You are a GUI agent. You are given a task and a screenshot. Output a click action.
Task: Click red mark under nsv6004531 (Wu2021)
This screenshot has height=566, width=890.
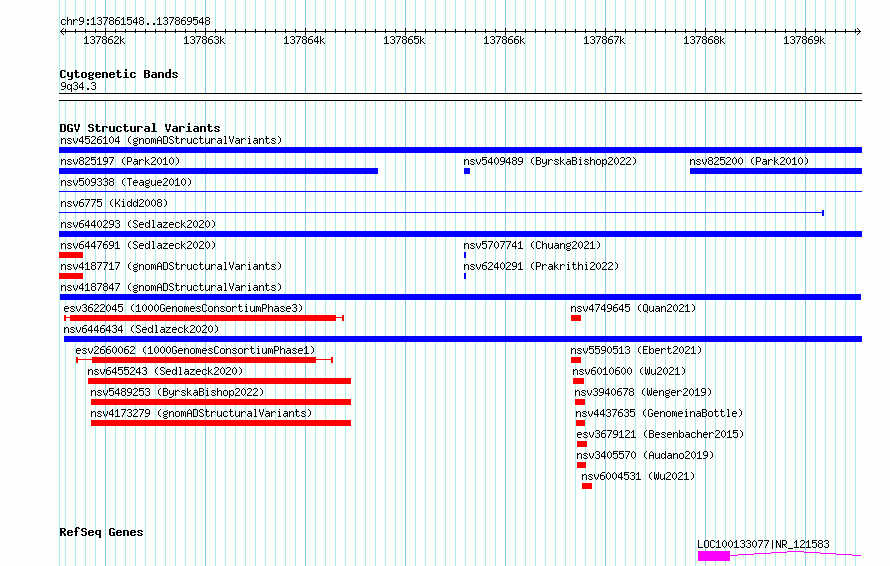[587, 486]
